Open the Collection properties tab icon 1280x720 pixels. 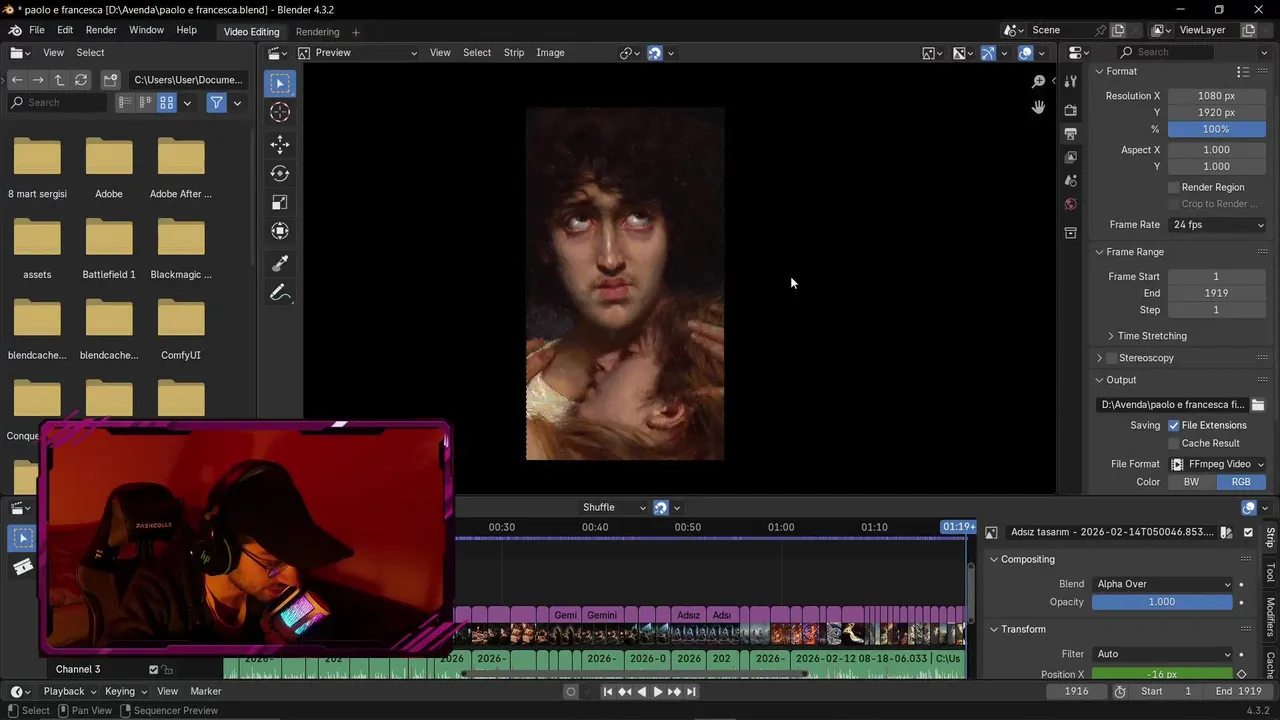1071,233
